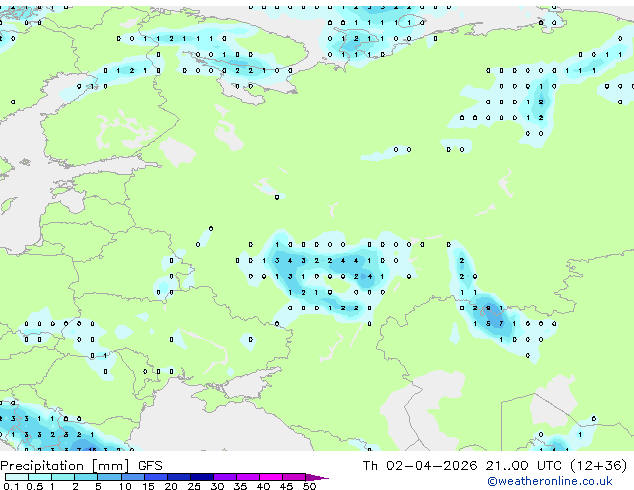Click the "25" legend label
This screenshot has width=634, height=490.
[x=194, y=486]
